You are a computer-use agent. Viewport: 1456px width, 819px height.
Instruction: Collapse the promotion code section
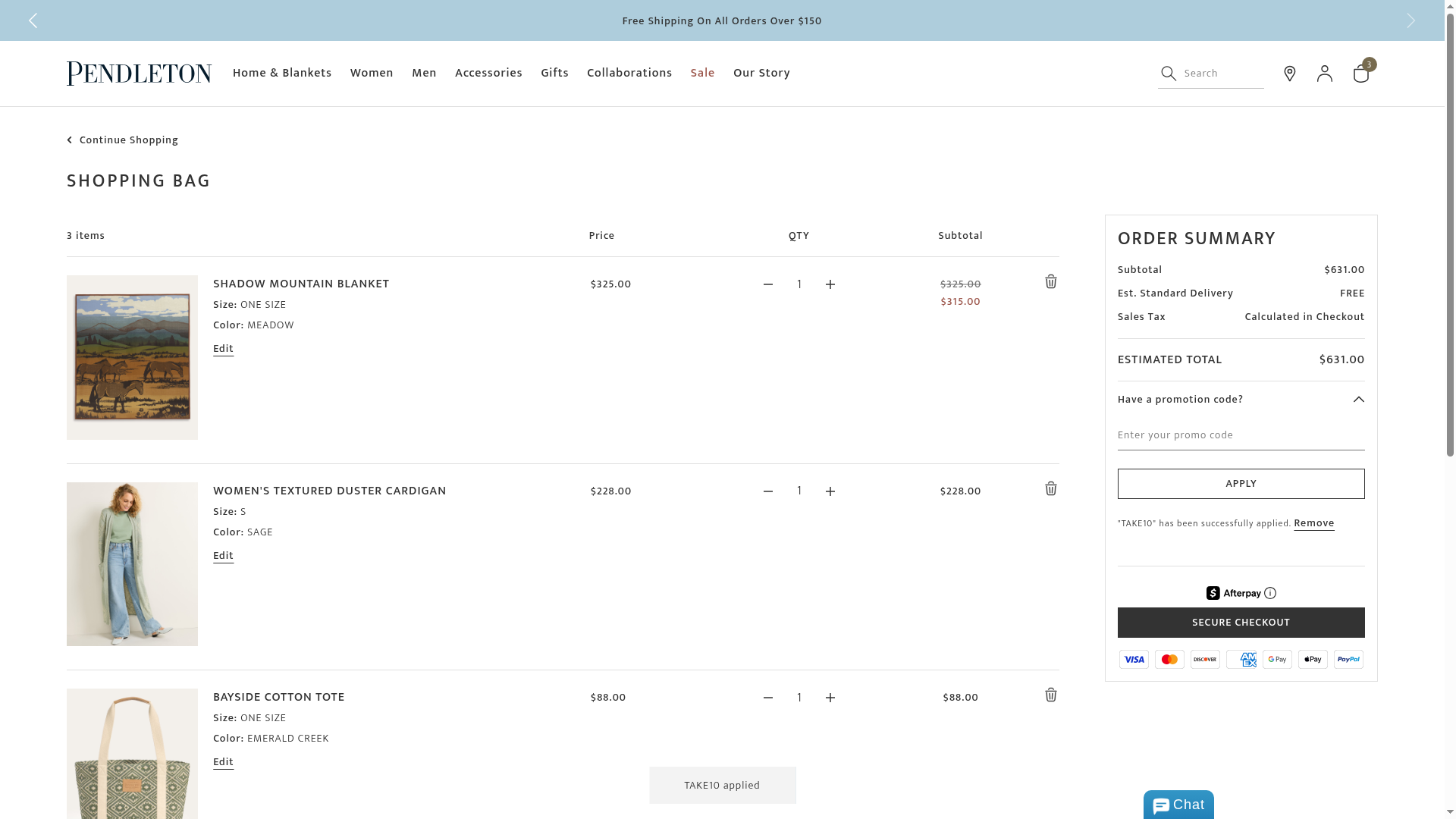click(x=1358, y=400)
